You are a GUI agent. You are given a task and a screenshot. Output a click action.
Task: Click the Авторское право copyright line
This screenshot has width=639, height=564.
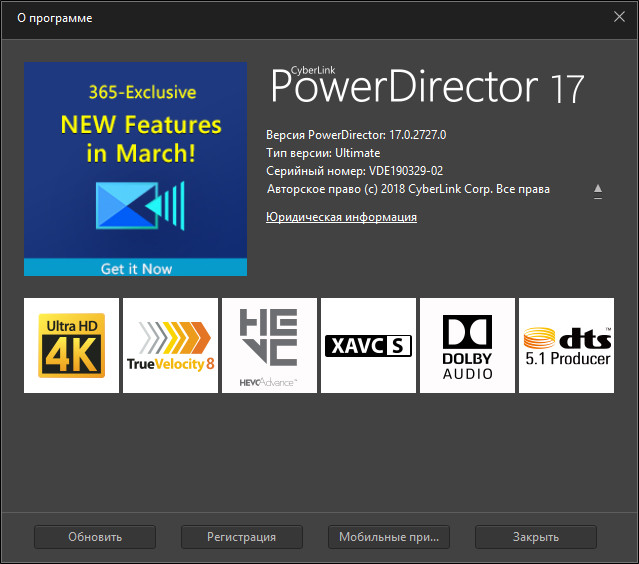pos(407,188)
